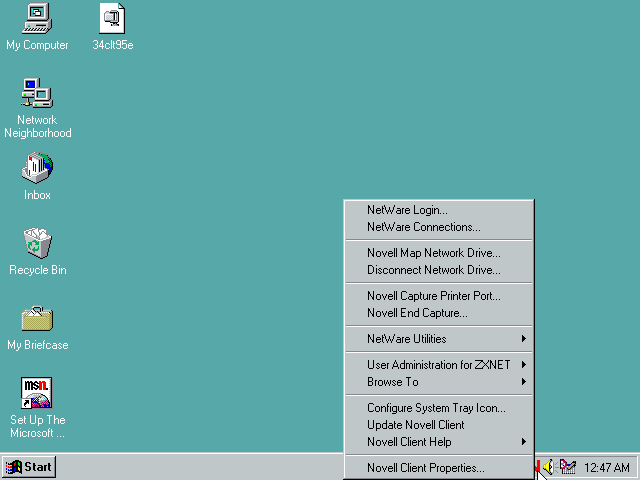Select Update Novell Client
The height and width of the screenshot is (480, 640).
pos(439,425)
